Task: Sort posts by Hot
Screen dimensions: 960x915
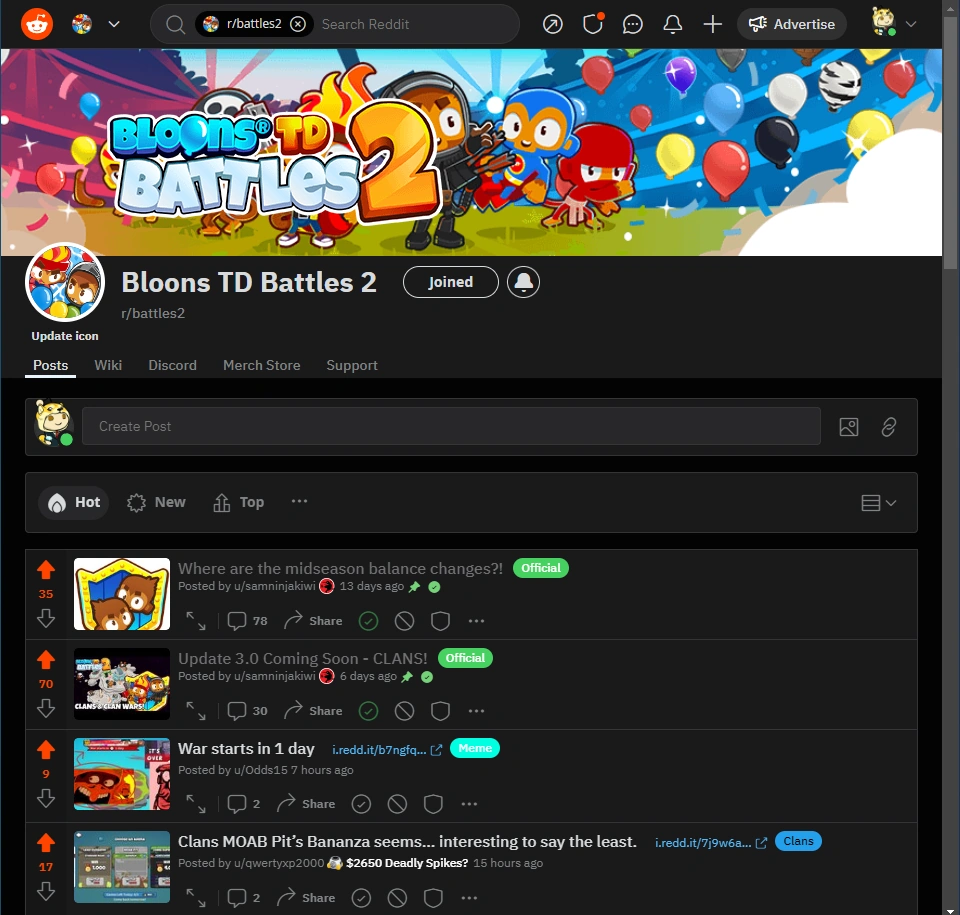Action: coord(73,503)
